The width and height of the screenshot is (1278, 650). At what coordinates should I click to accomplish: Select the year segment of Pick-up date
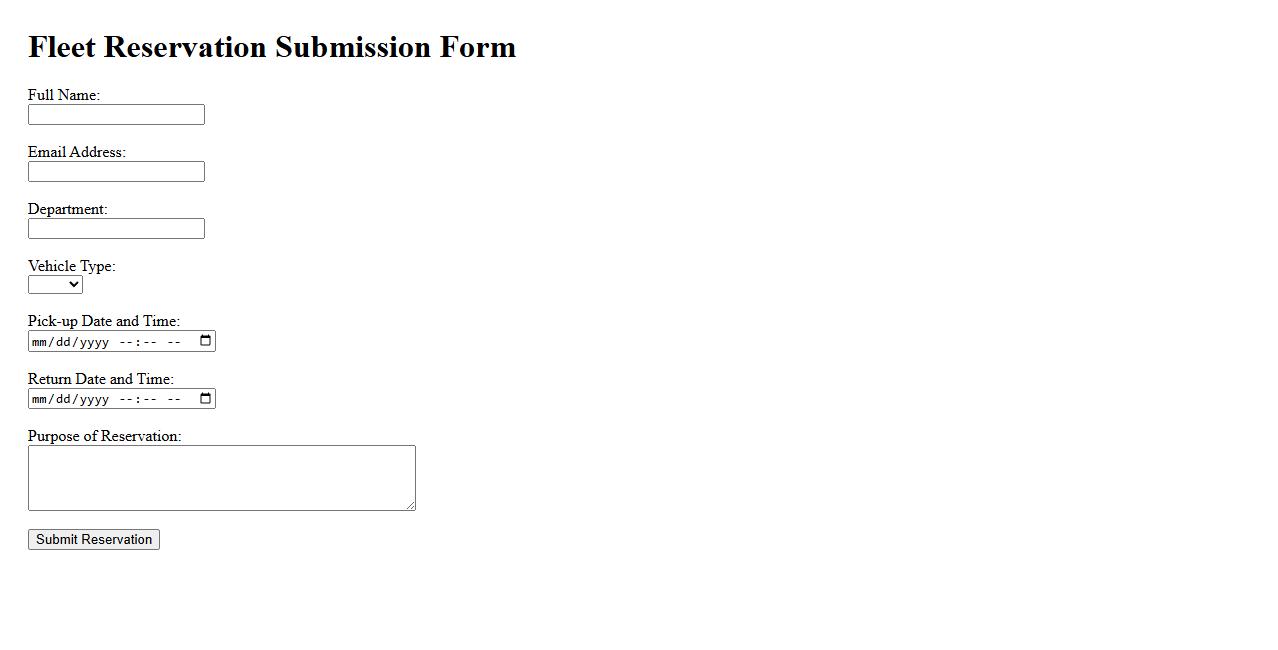point(94,342)
